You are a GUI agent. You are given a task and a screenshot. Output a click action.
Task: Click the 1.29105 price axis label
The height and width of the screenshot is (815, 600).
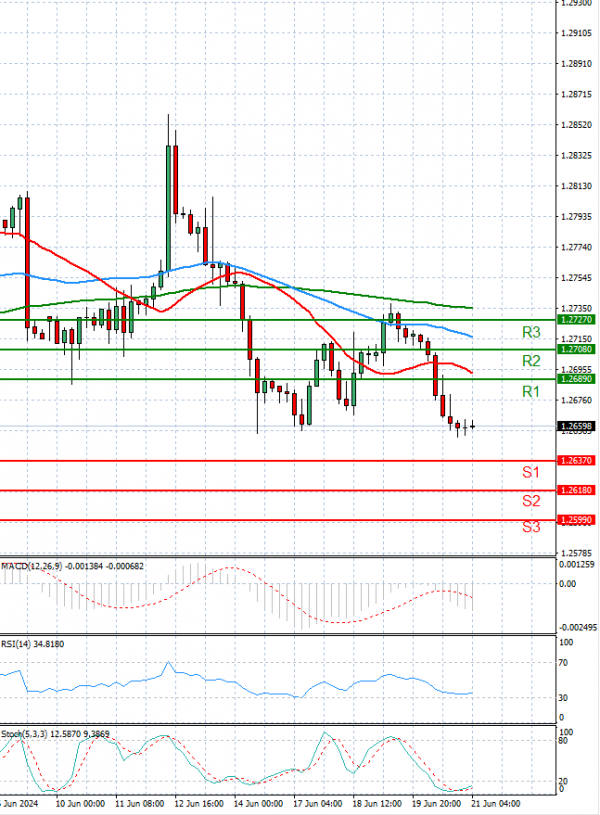point(577,33)
